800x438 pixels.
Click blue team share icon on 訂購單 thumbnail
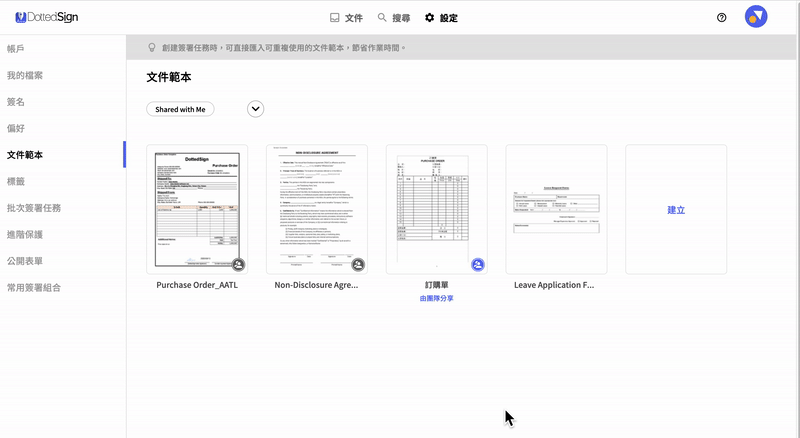(x=478, y=264)
